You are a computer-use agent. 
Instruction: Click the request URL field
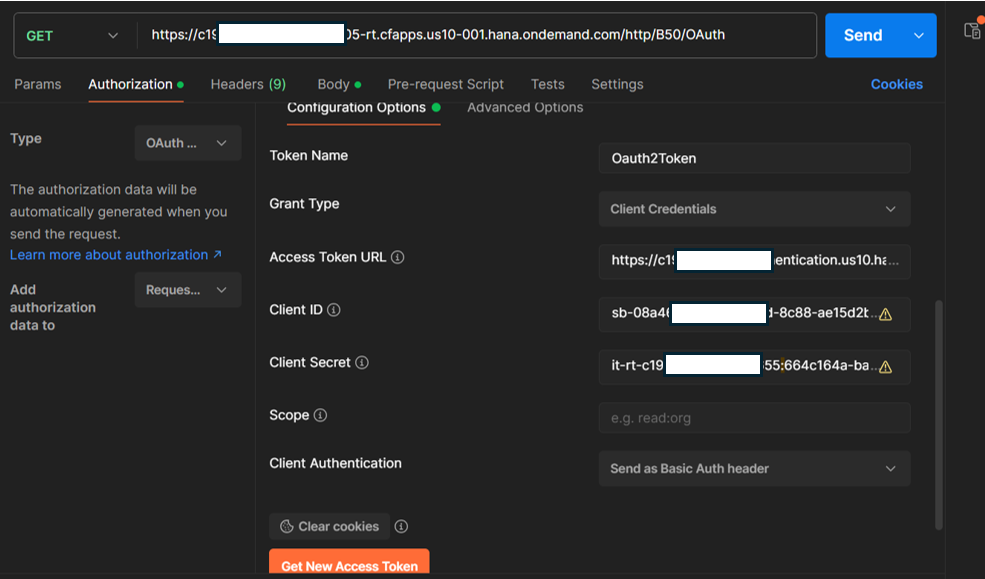[x=476, y=35]
